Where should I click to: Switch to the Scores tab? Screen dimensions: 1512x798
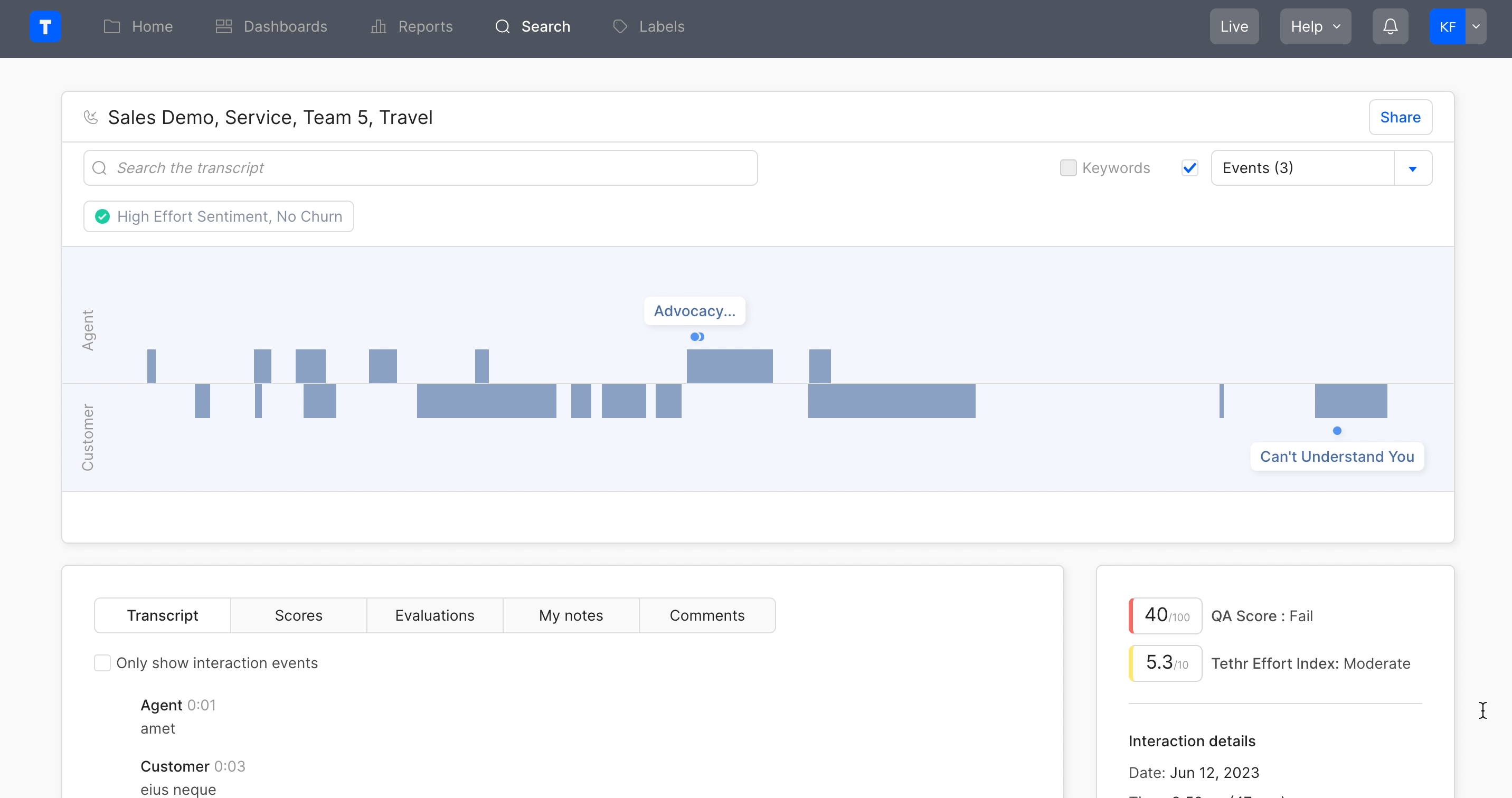click(298, 615)
